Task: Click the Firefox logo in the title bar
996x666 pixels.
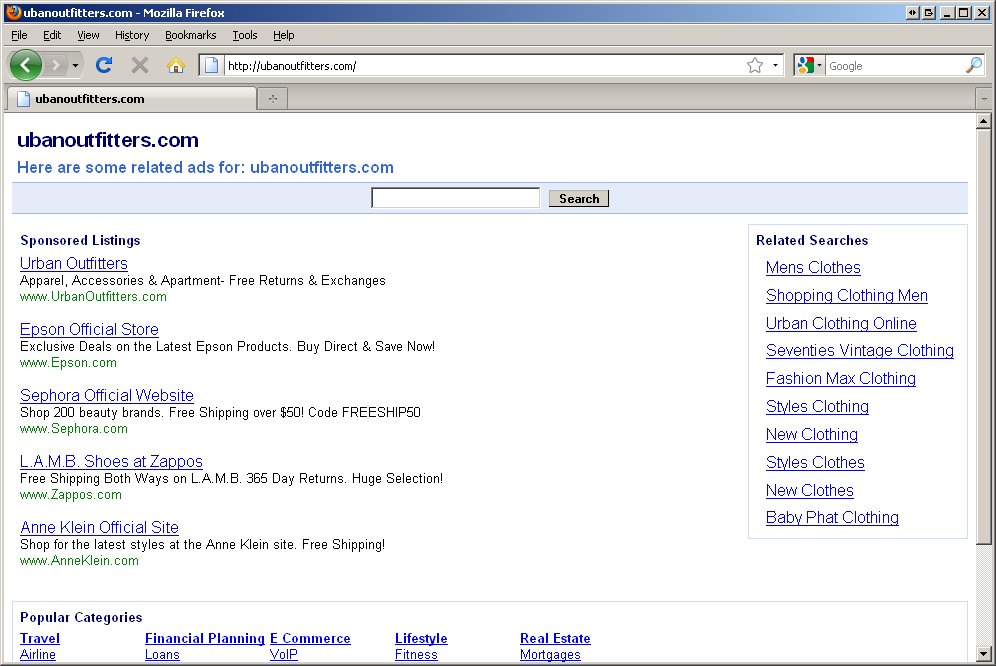Action: 13,12
